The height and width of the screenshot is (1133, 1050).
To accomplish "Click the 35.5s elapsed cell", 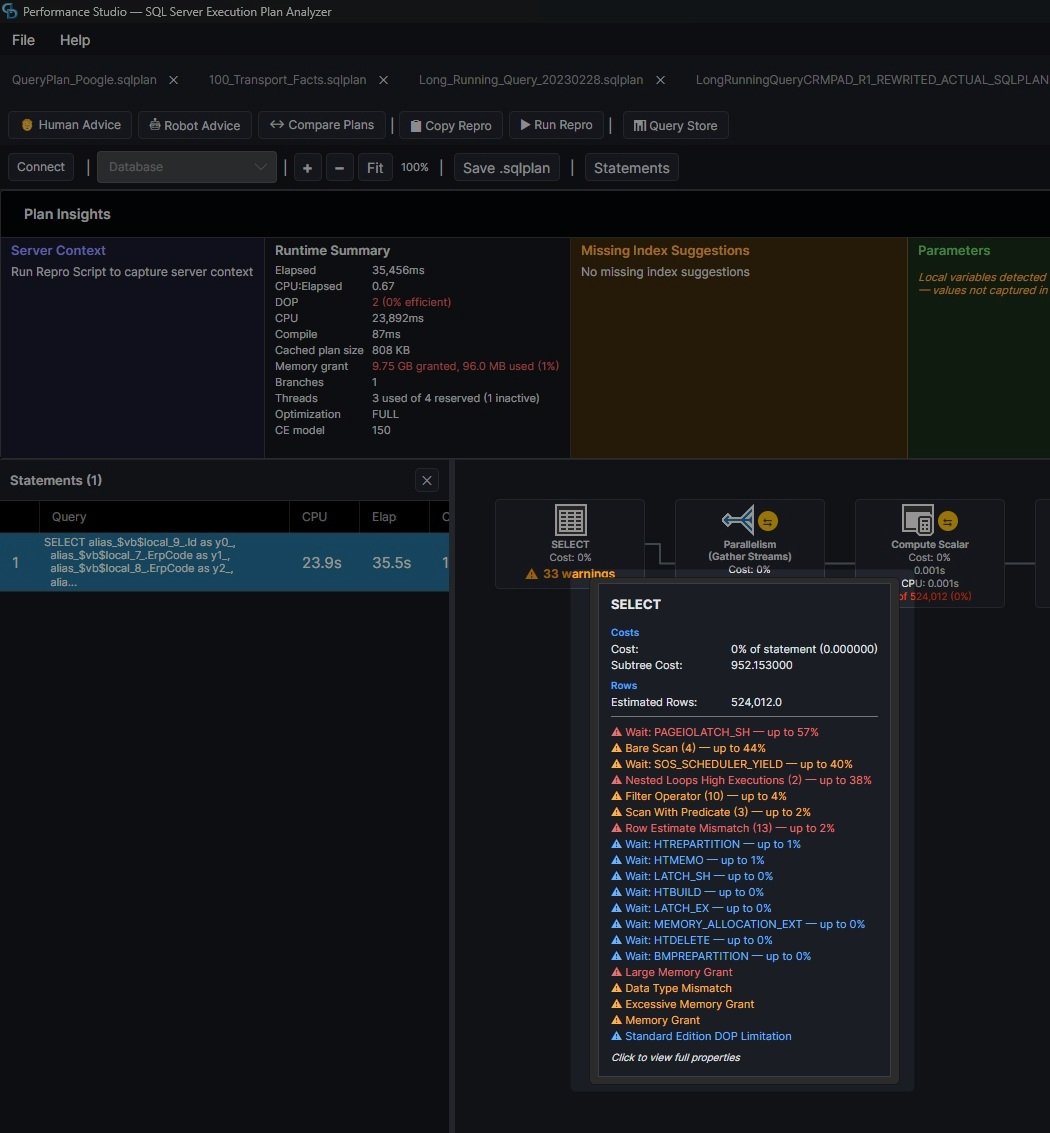I will [x=391, y=562].
